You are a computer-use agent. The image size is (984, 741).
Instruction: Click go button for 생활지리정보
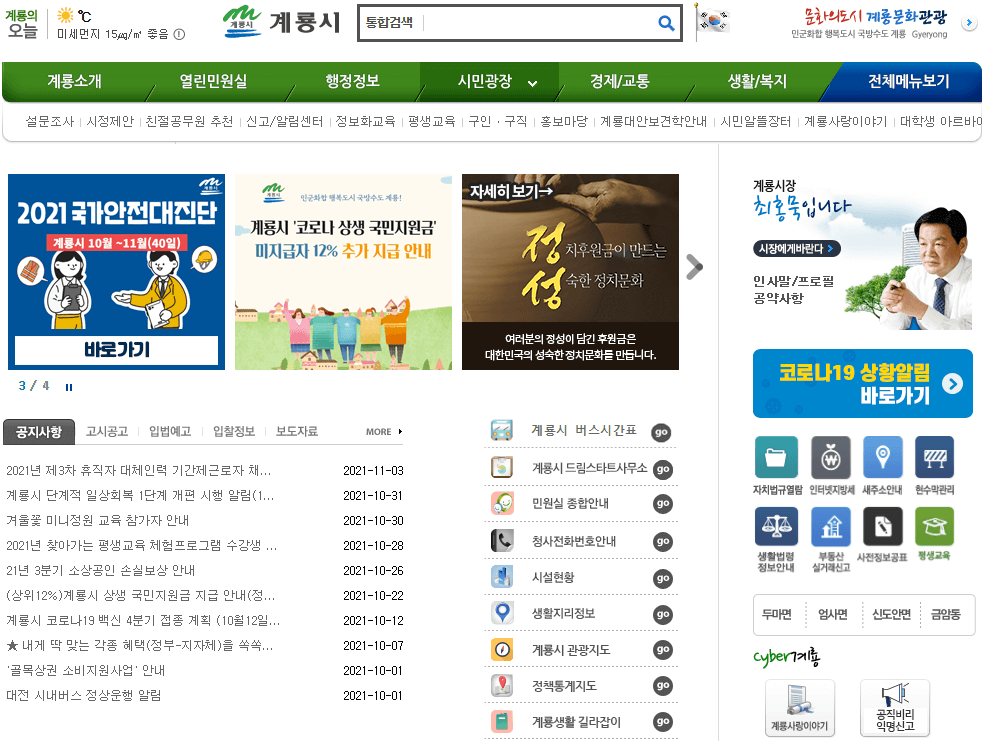tap(663, 615)
